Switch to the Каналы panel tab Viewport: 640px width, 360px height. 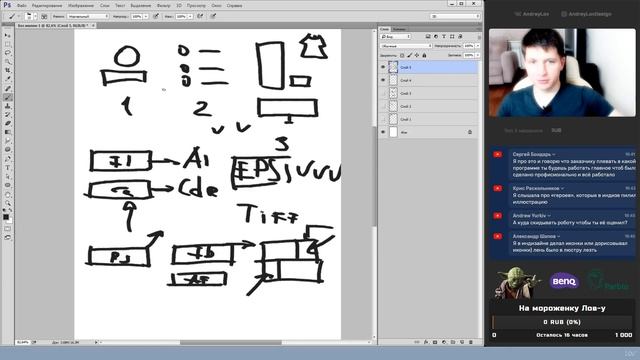click(x=399, y=29)
